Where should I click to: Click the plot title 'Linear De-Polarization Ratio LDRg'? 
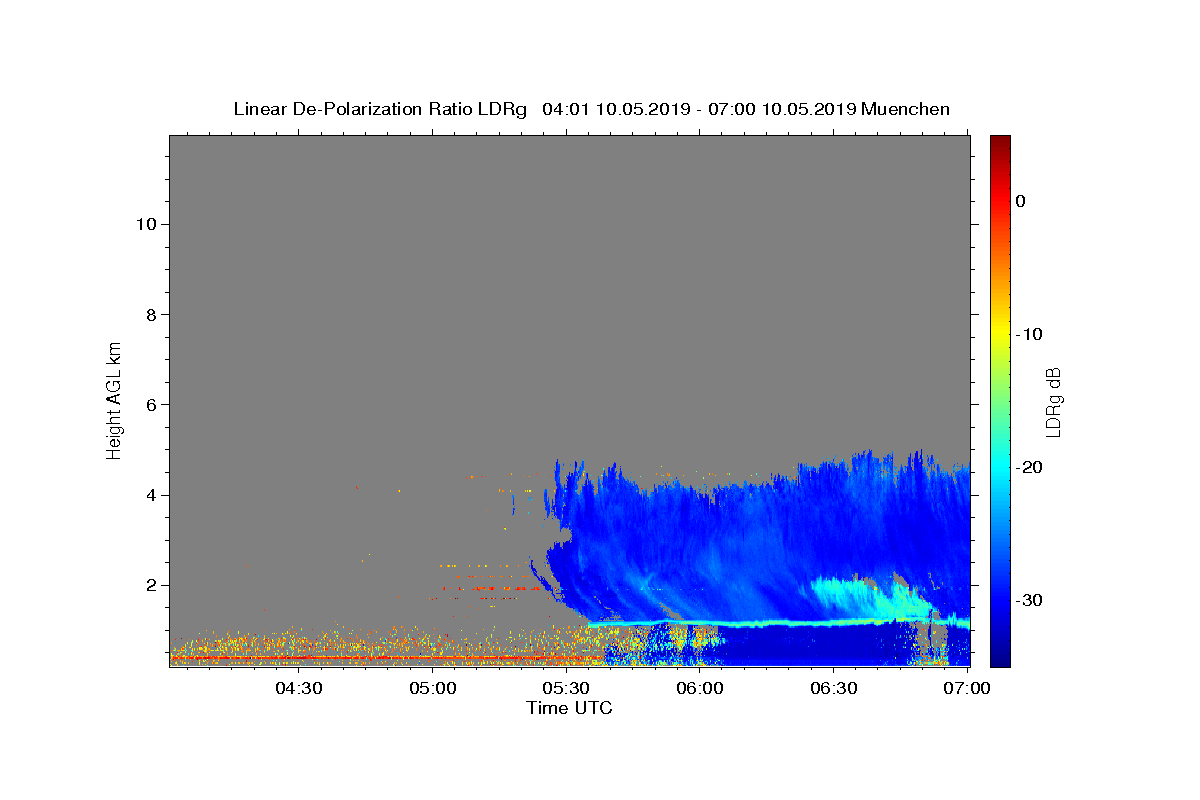[x=380, y=109]
